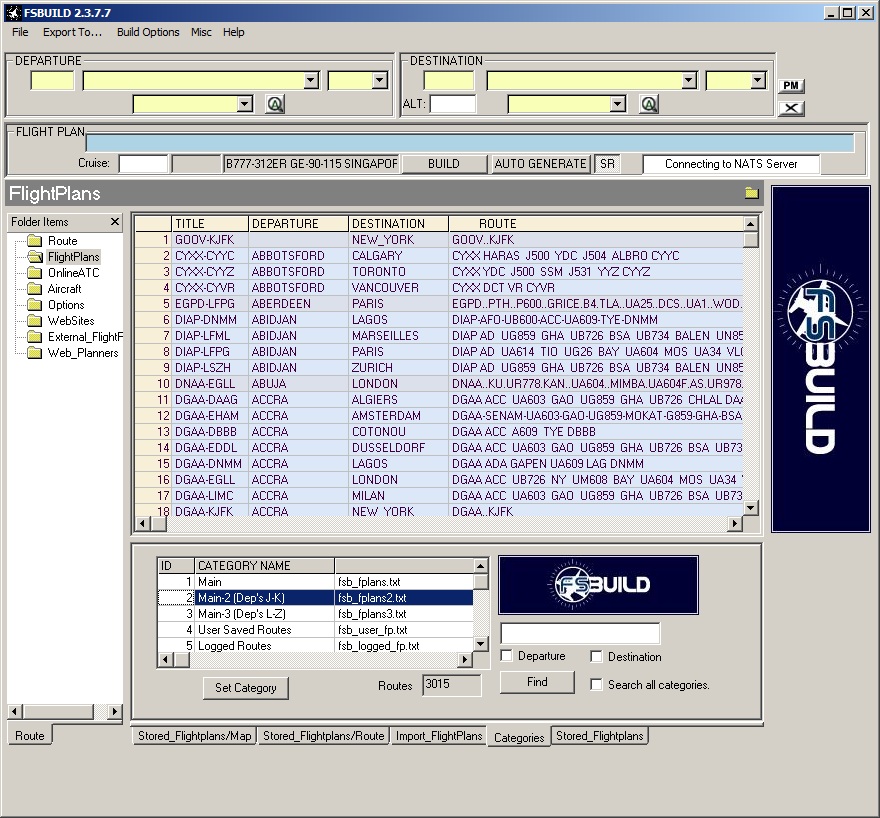The width and height of the screenshot is (880, 818).
Task: Select the DNAA-EGLL Abuja to London row
Action: point(439,384)
